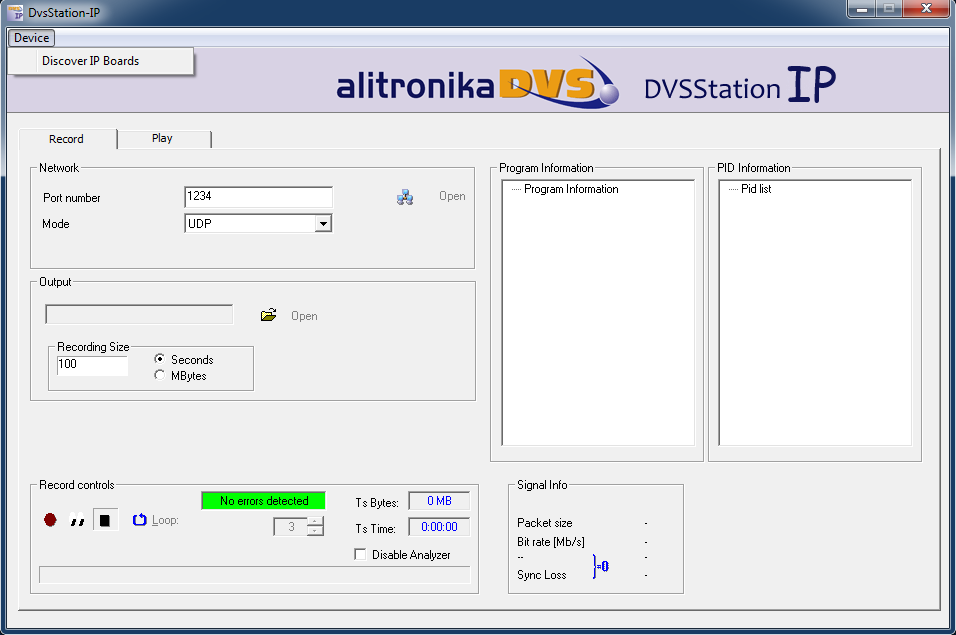Decrease the loop count stepper
This screenshot has height=635, width=956.
pyautogui.click(x=315, y=531)
